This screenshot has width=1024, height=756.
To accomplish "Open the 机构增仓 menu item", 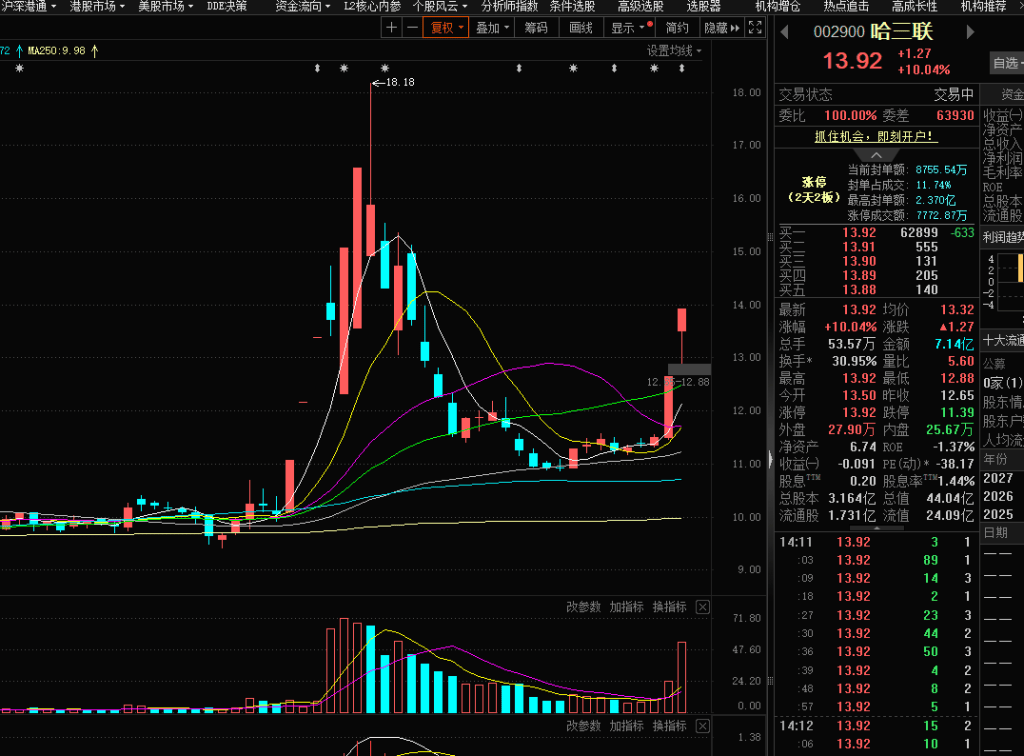I will [x=778, y=7].
